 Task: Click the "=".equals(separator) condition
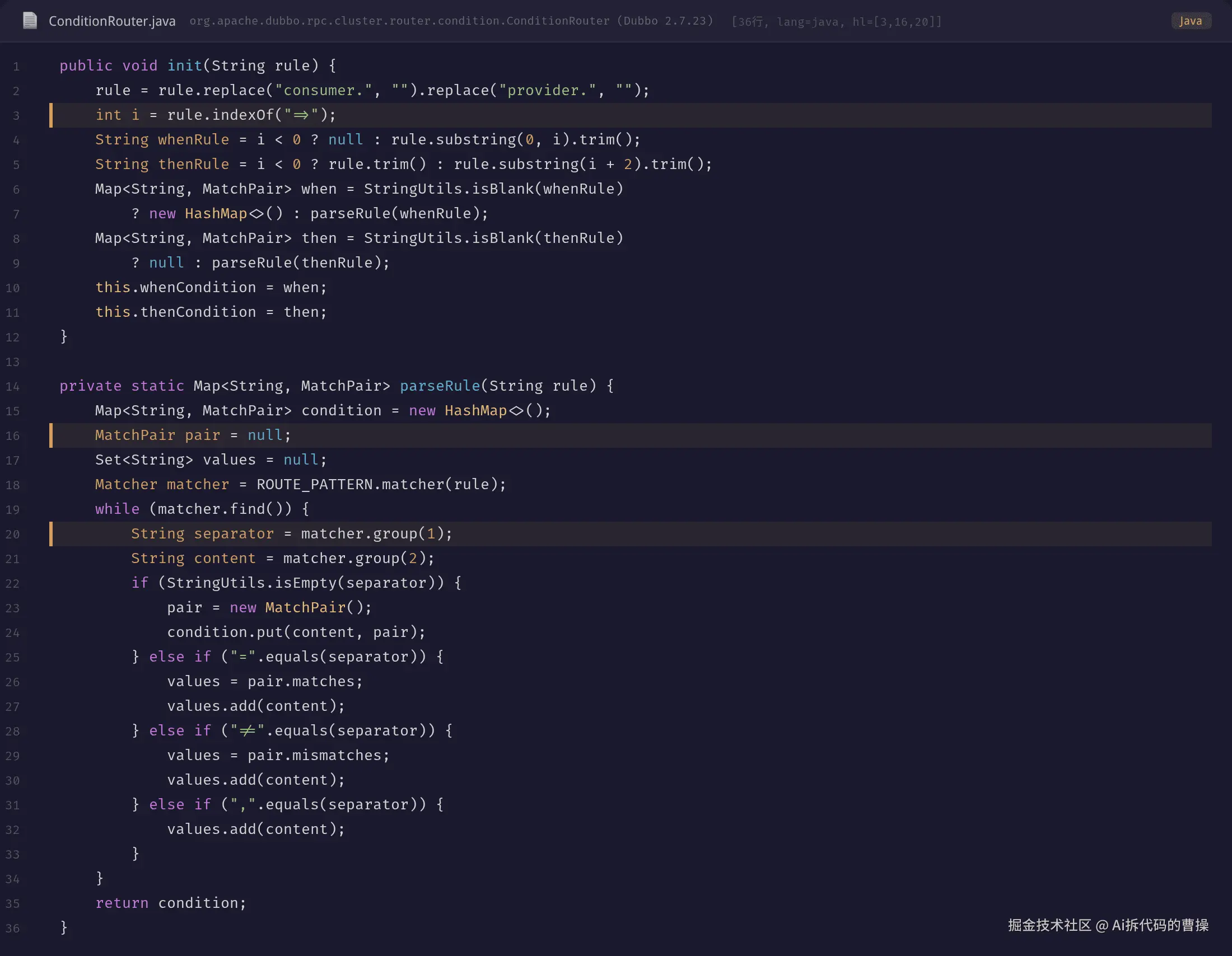tap(323, 657)
